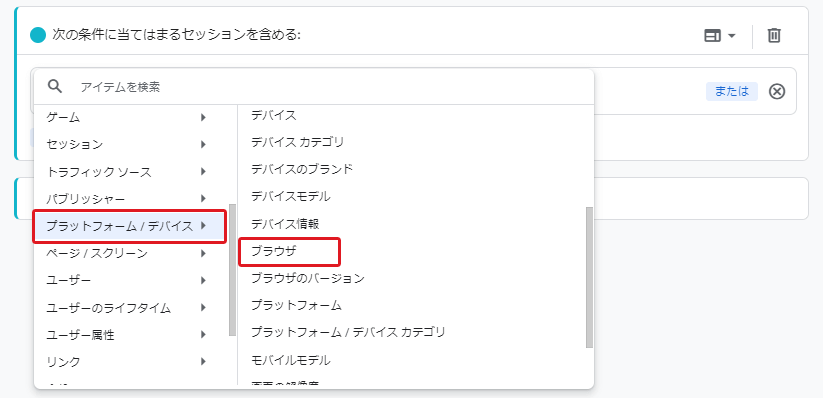Remove condition with circled X icon
This screenshot has height=398, width=823.
777,91
